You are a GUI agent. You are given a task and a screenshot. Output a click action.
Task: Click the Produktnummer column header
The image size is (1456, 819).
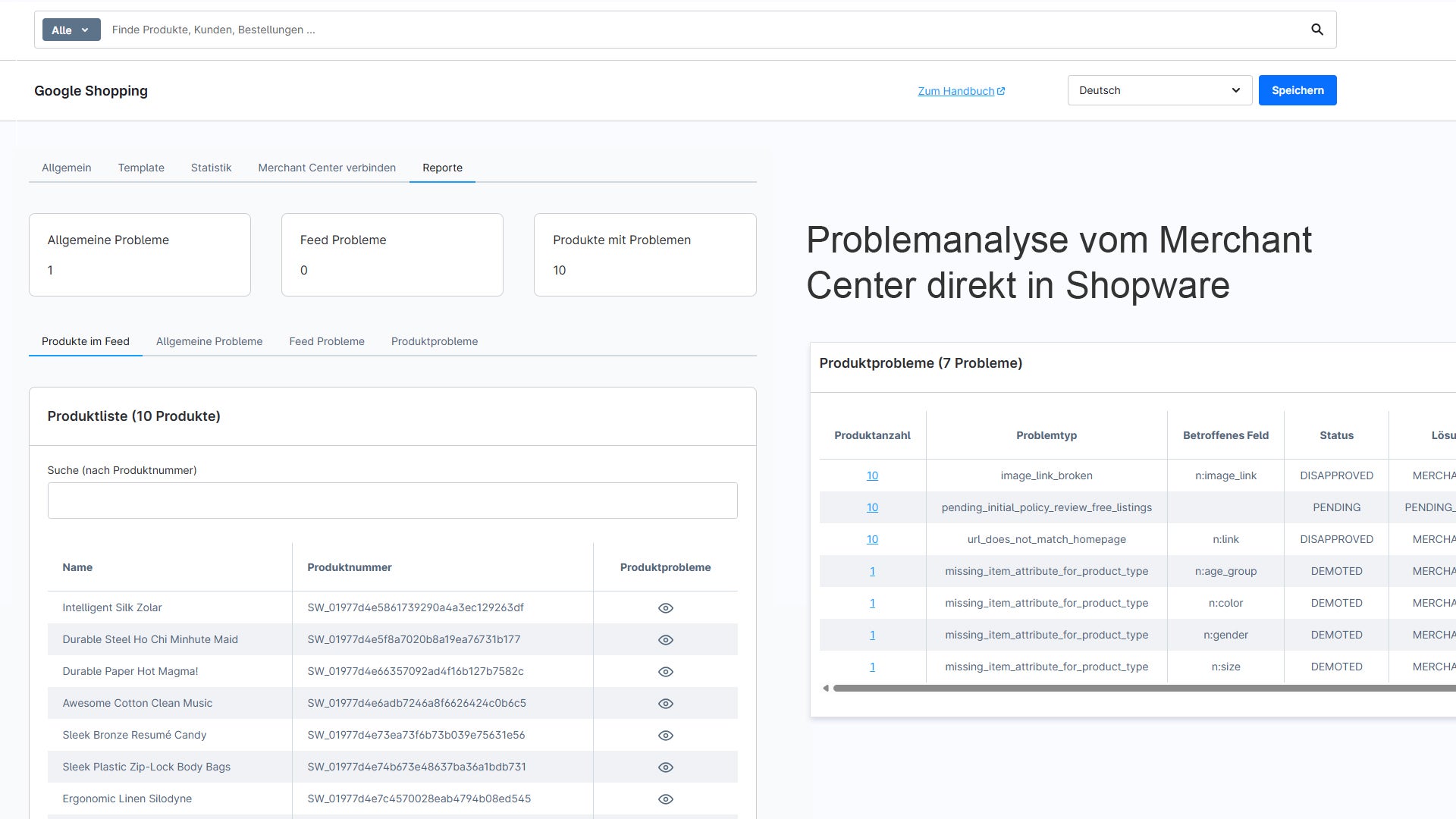[350, 567]
